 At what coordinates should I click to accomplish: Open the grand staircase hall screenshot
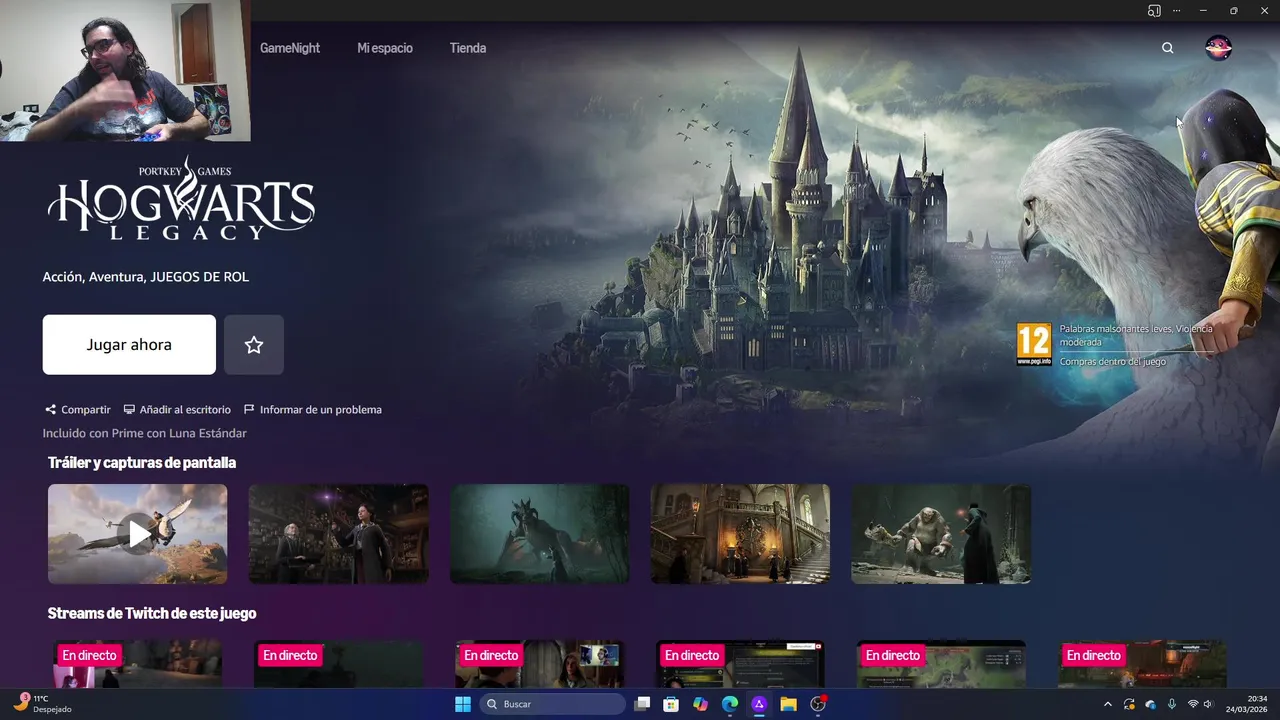(x=740, y=534)
